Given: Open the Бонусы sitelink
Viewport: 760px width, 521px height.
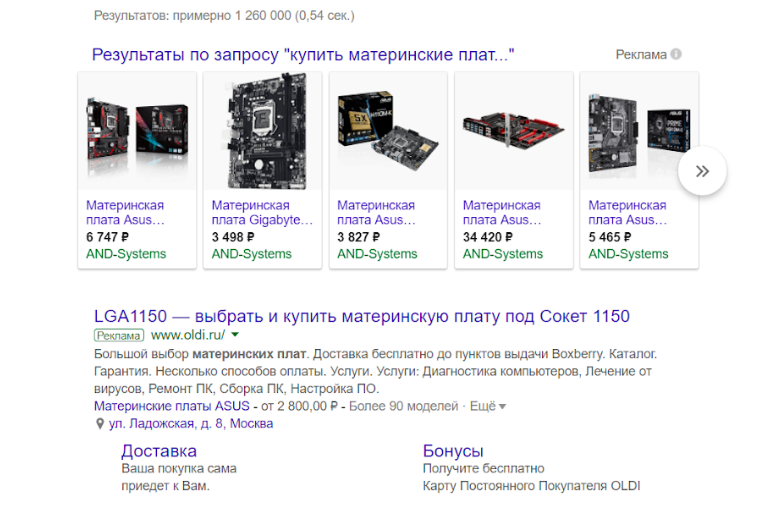Looking at the screenshot, I should click(453, 451).
